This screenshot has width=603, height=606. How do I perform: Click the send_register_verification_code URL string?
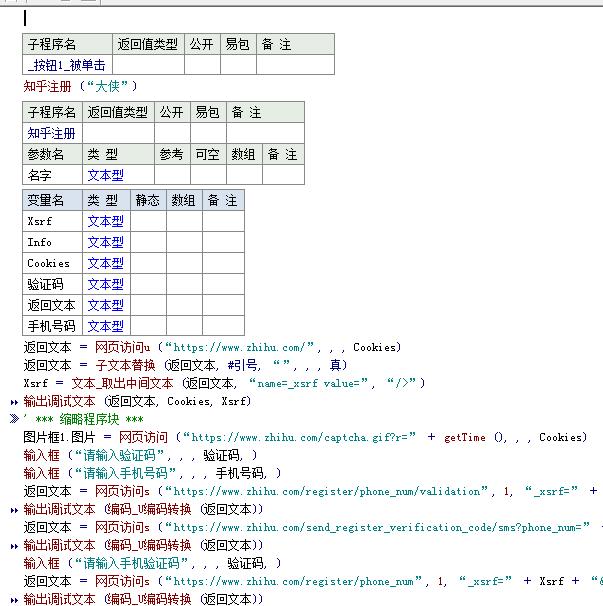[378, 527]
